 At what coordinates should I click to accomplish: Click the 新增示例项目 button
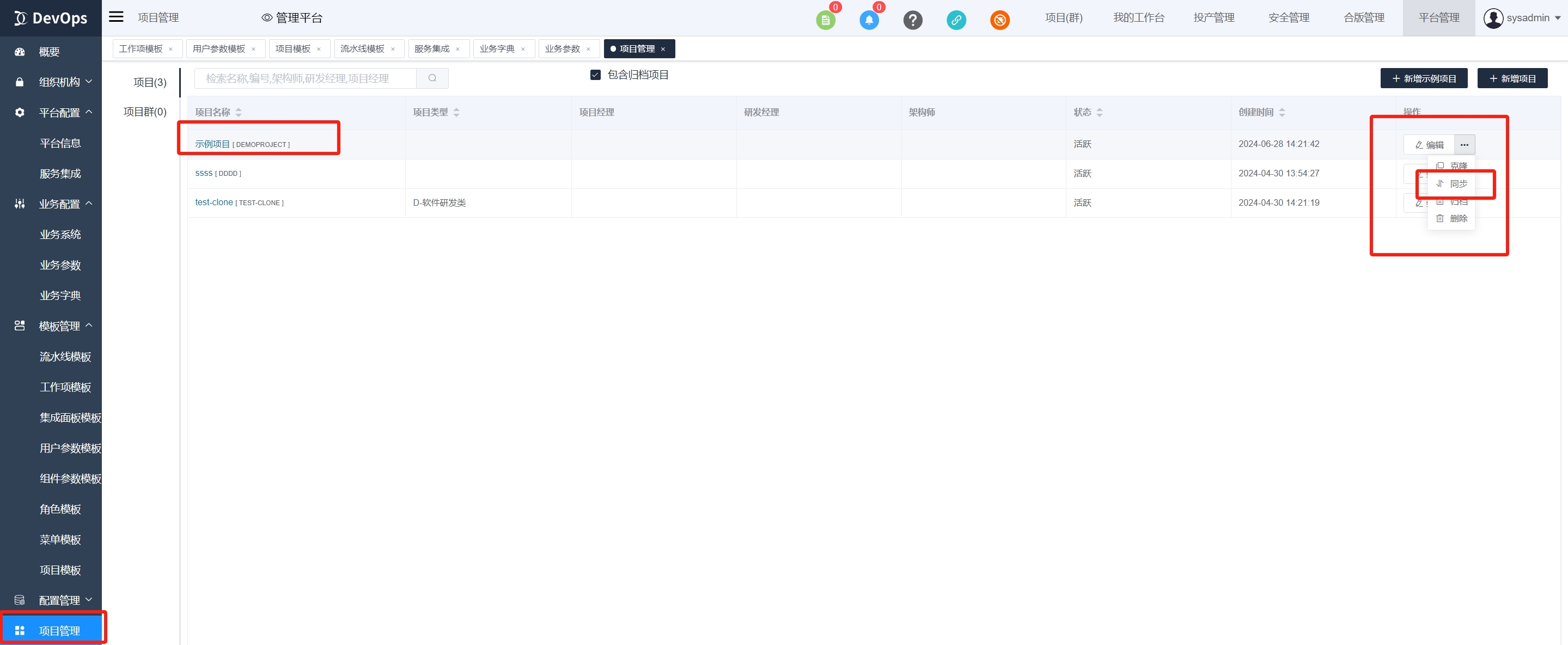pyautogui.click(x=1423, y=78)
